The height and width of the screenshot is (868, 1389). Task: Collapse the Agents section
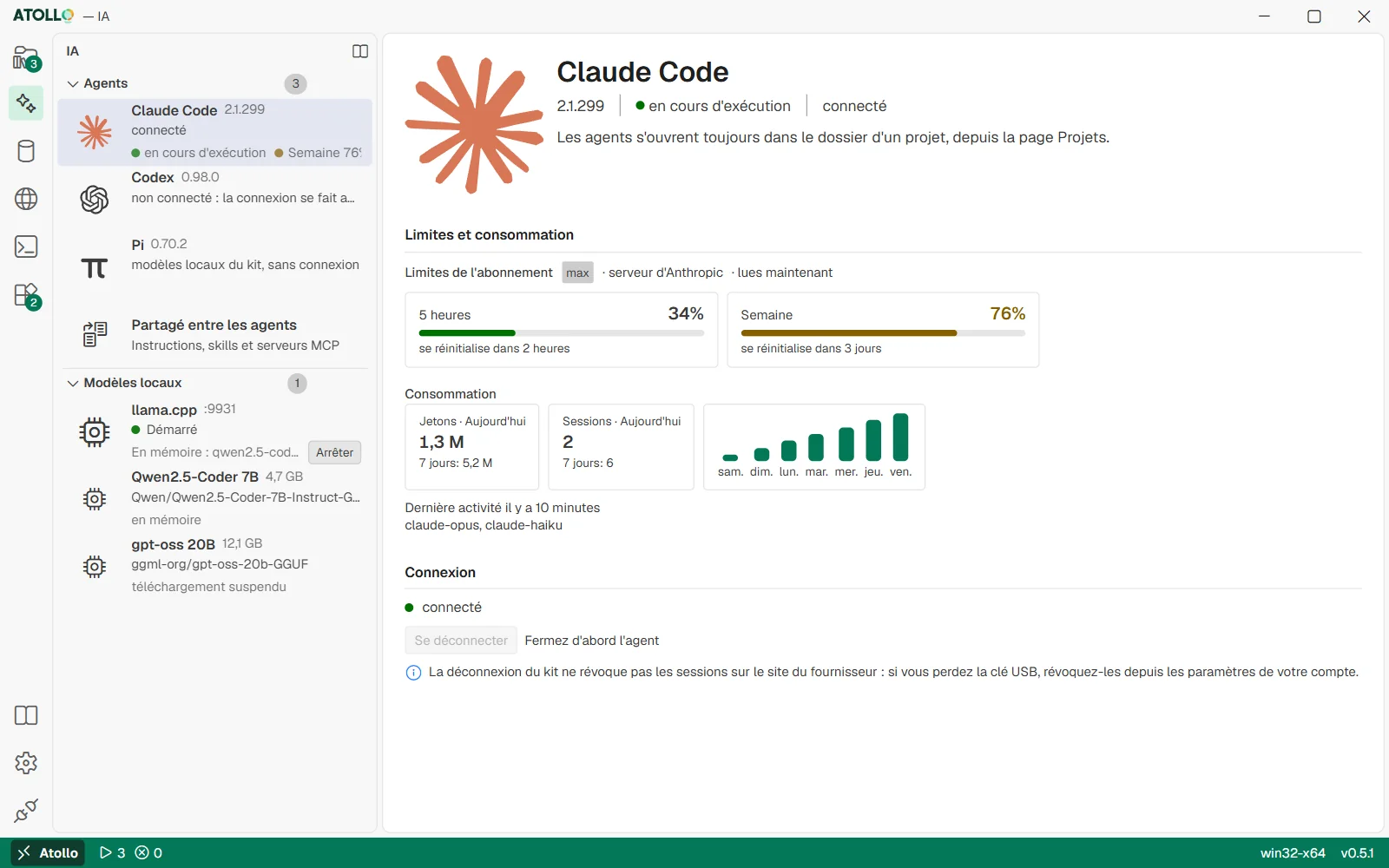tap(73, 83)
